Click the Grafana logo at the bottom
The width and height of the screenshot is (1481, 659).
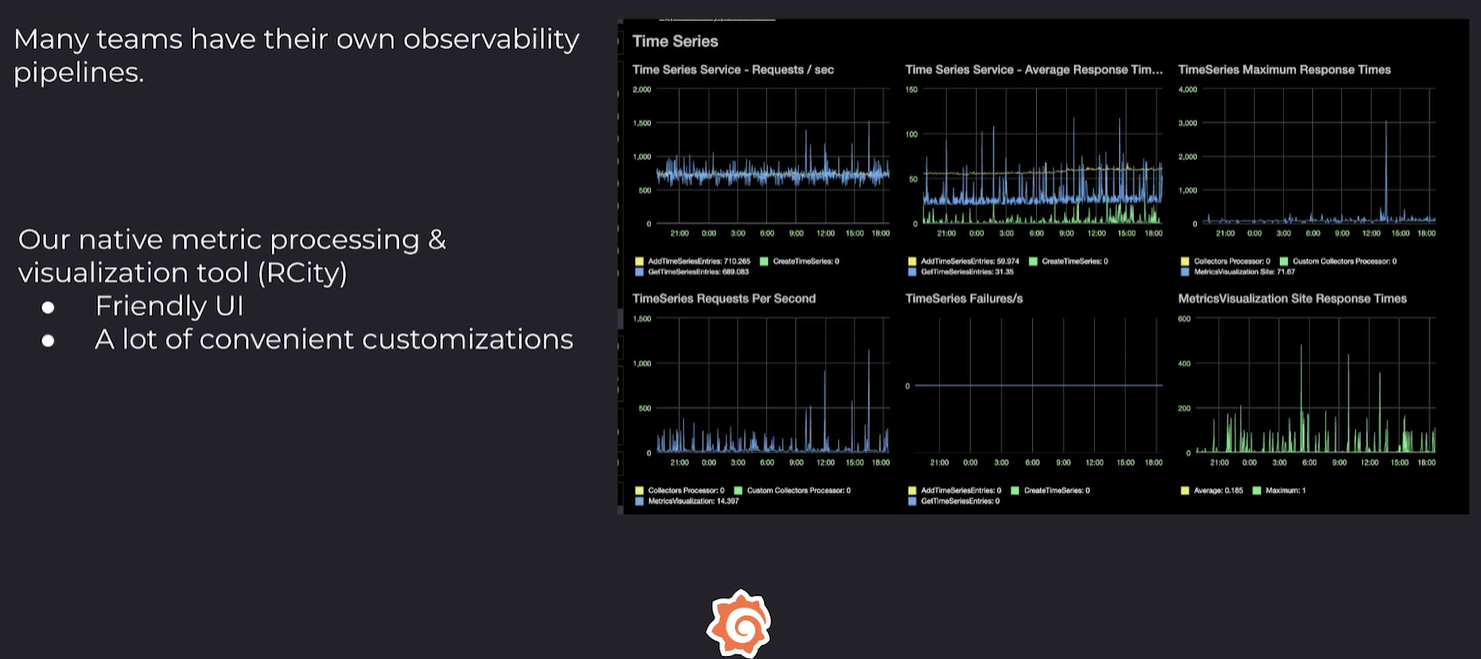(x=739, y=623)
